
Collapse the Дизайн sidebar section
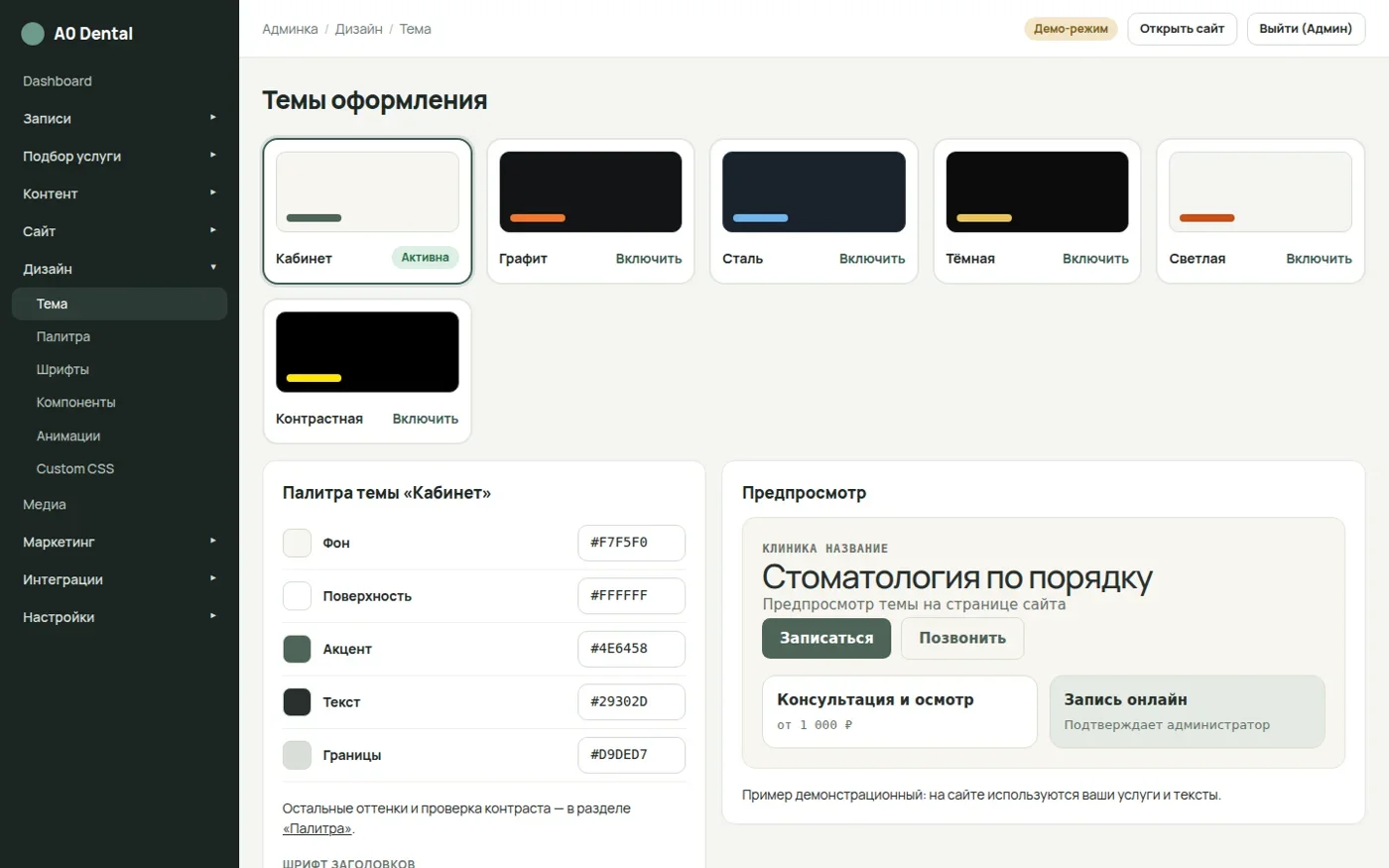(x=119, y=269)
